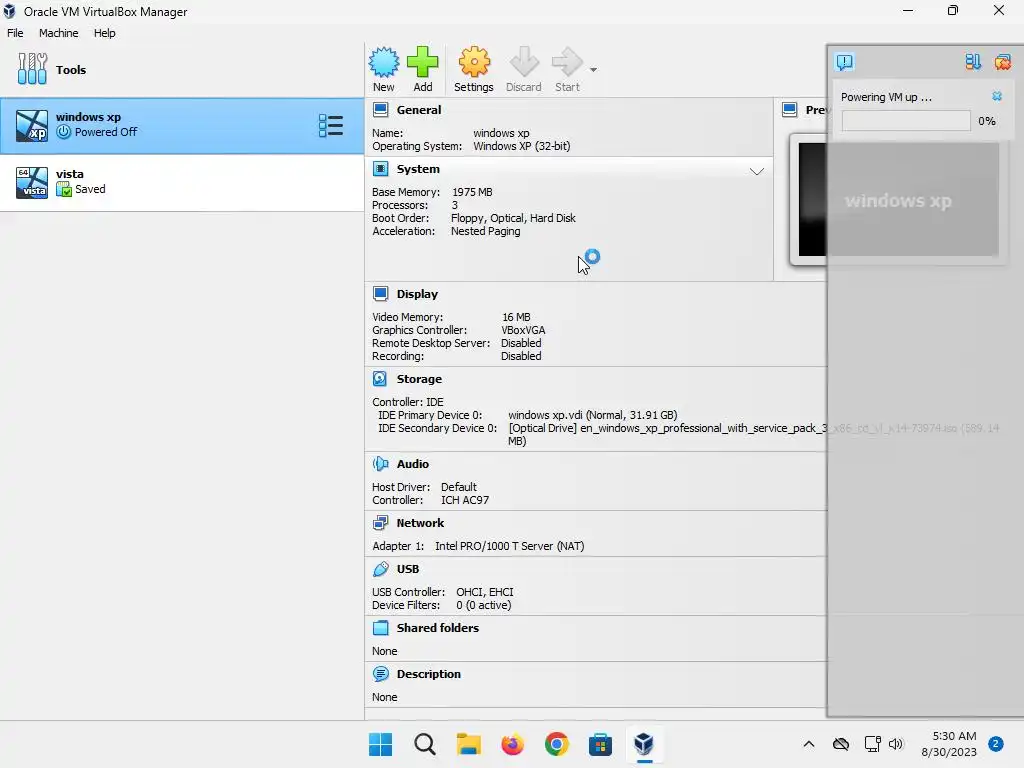1024x768 pixels.
Task: Collapse the System section chevron
Action: (756, 171)
